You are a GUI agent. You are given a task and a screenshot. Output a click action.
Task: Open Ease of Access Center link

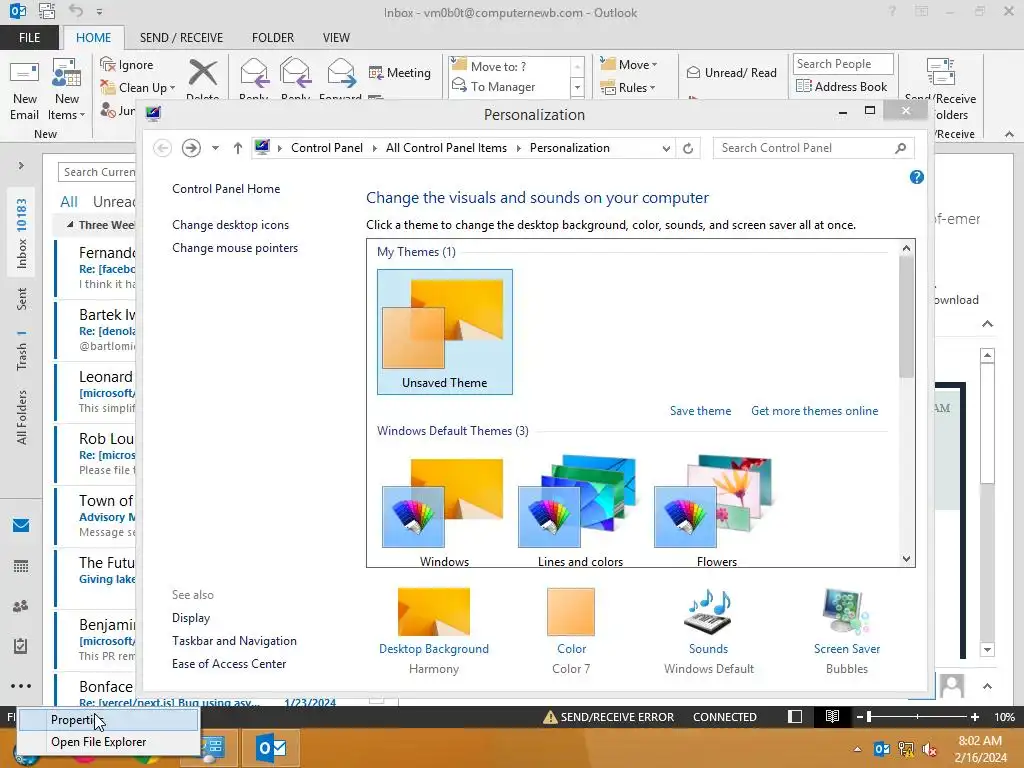(229, 664)
